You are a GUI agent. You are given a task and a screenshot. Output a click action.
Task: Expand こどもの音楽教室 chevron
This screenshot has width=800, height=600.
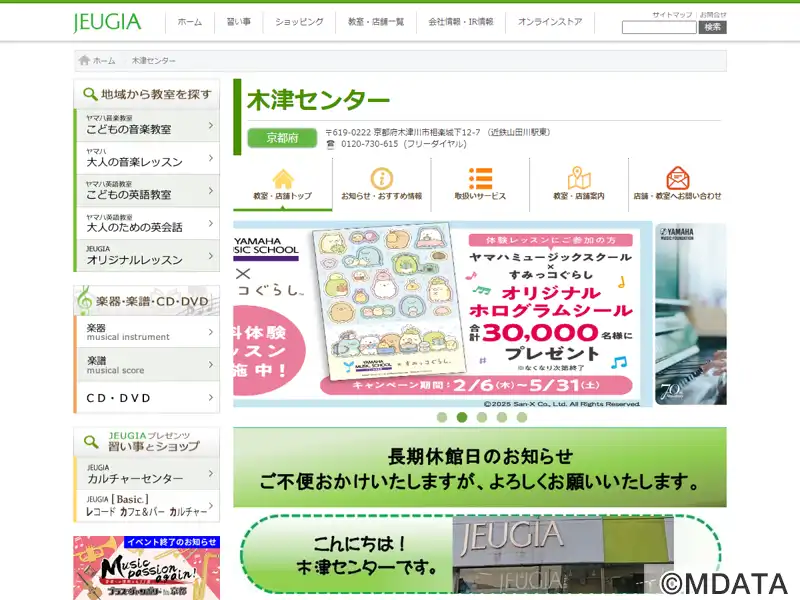[x=211, y=125]
